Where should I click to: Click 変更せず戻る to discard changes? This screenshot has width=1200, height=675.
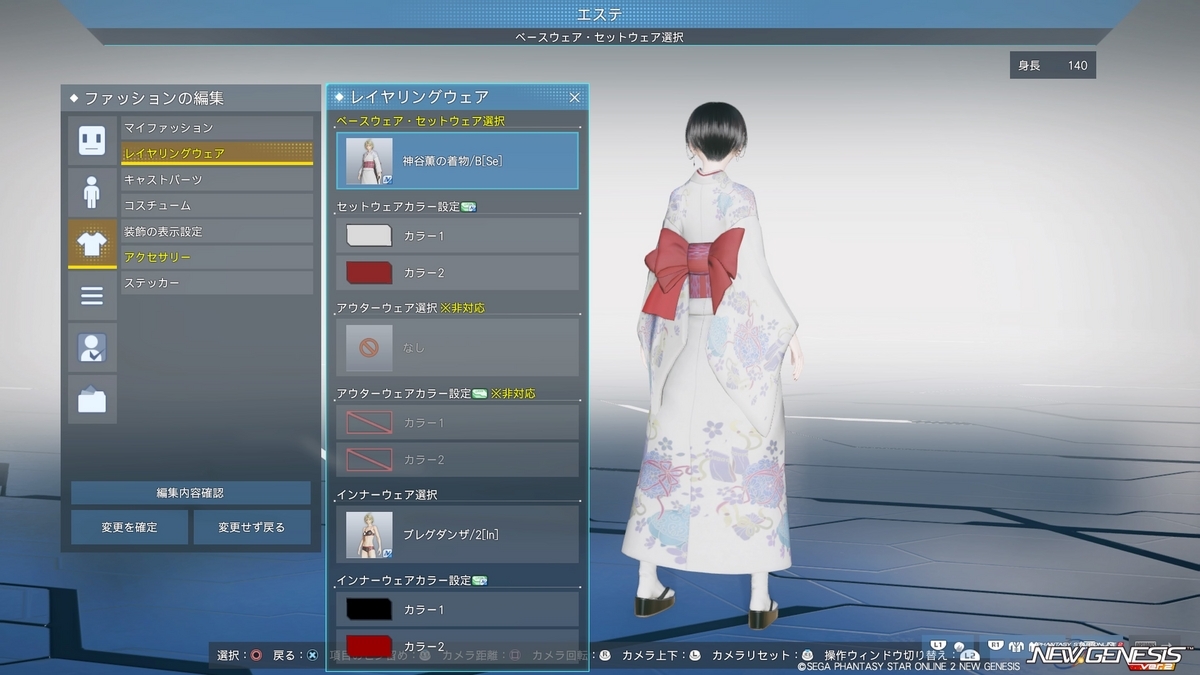pos(252,527)
